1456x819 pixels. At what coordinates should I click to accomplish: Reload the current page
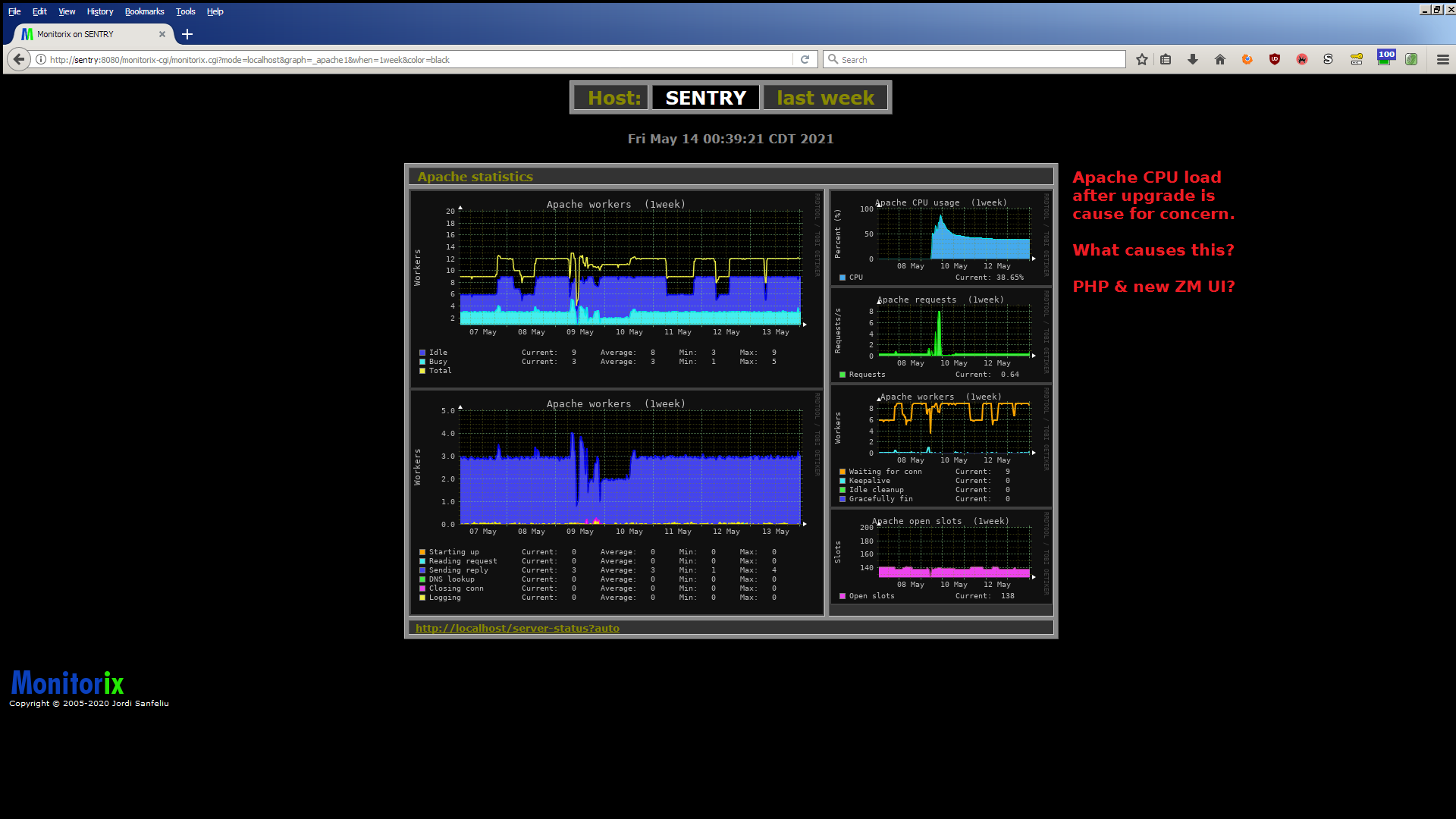(805, 59)
